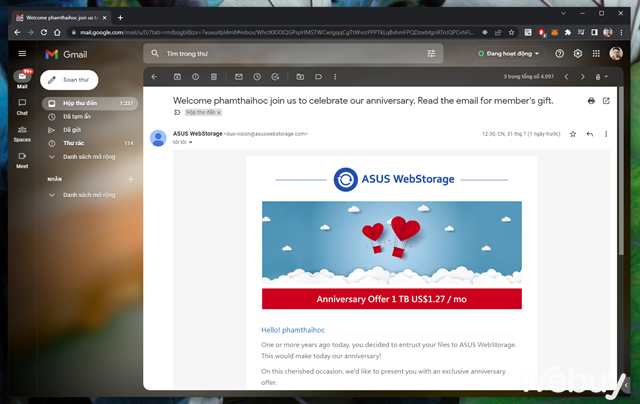Show search options filter sliders
Image resolution: width=640 pixels, height=404 pixels.
tap(431, 53)
